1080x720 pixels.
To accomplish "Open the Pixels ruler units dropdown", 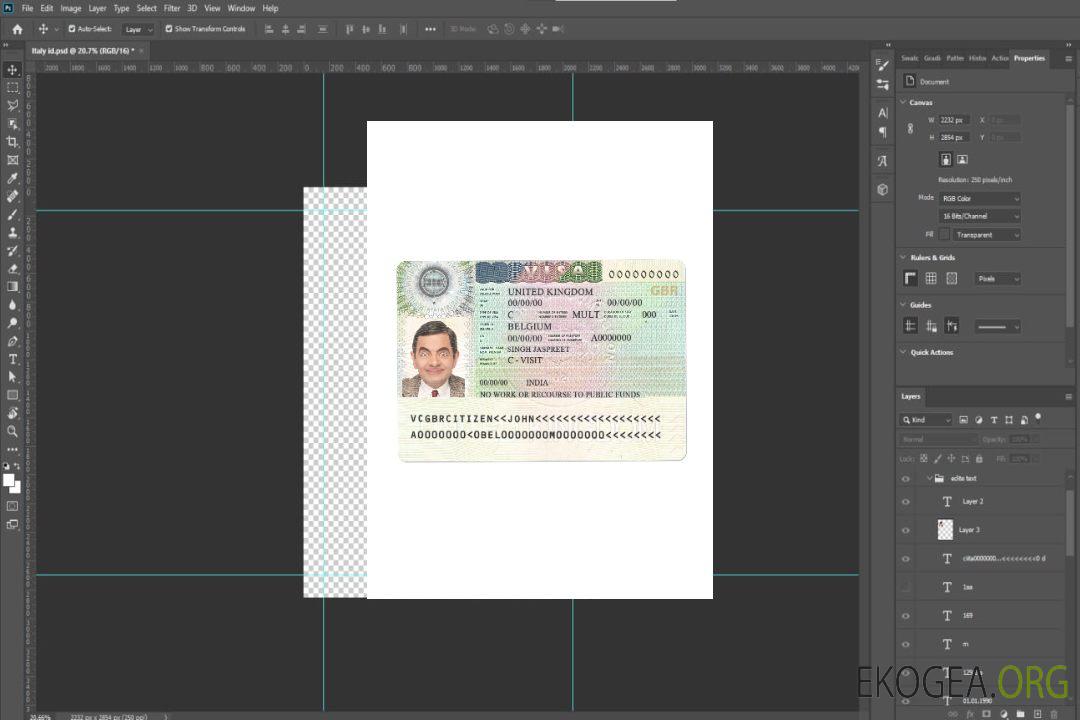I will (997, 279).
